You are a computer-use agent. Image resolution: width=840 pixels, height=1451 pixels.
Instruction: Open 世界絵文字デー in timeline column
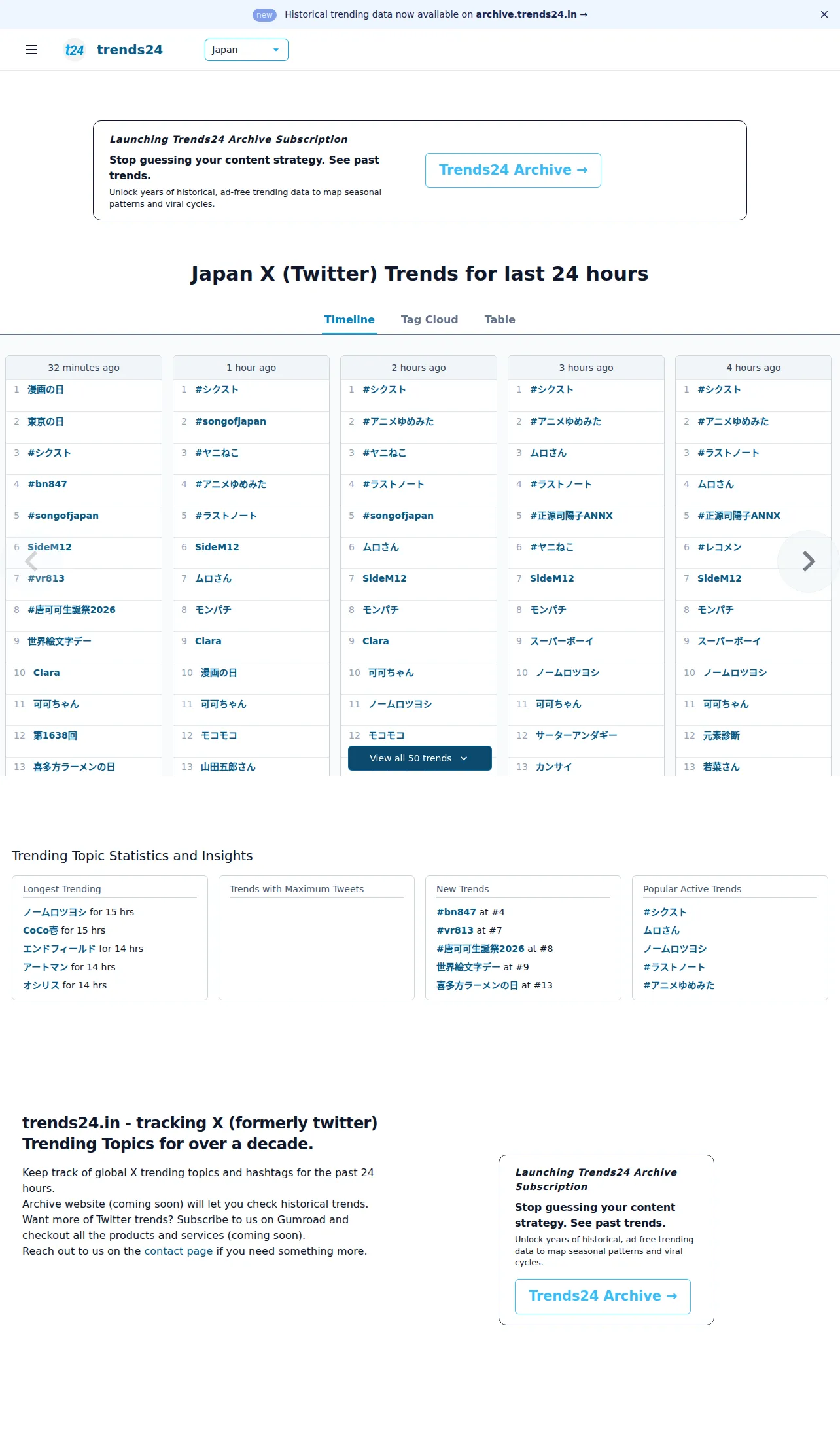60,641
